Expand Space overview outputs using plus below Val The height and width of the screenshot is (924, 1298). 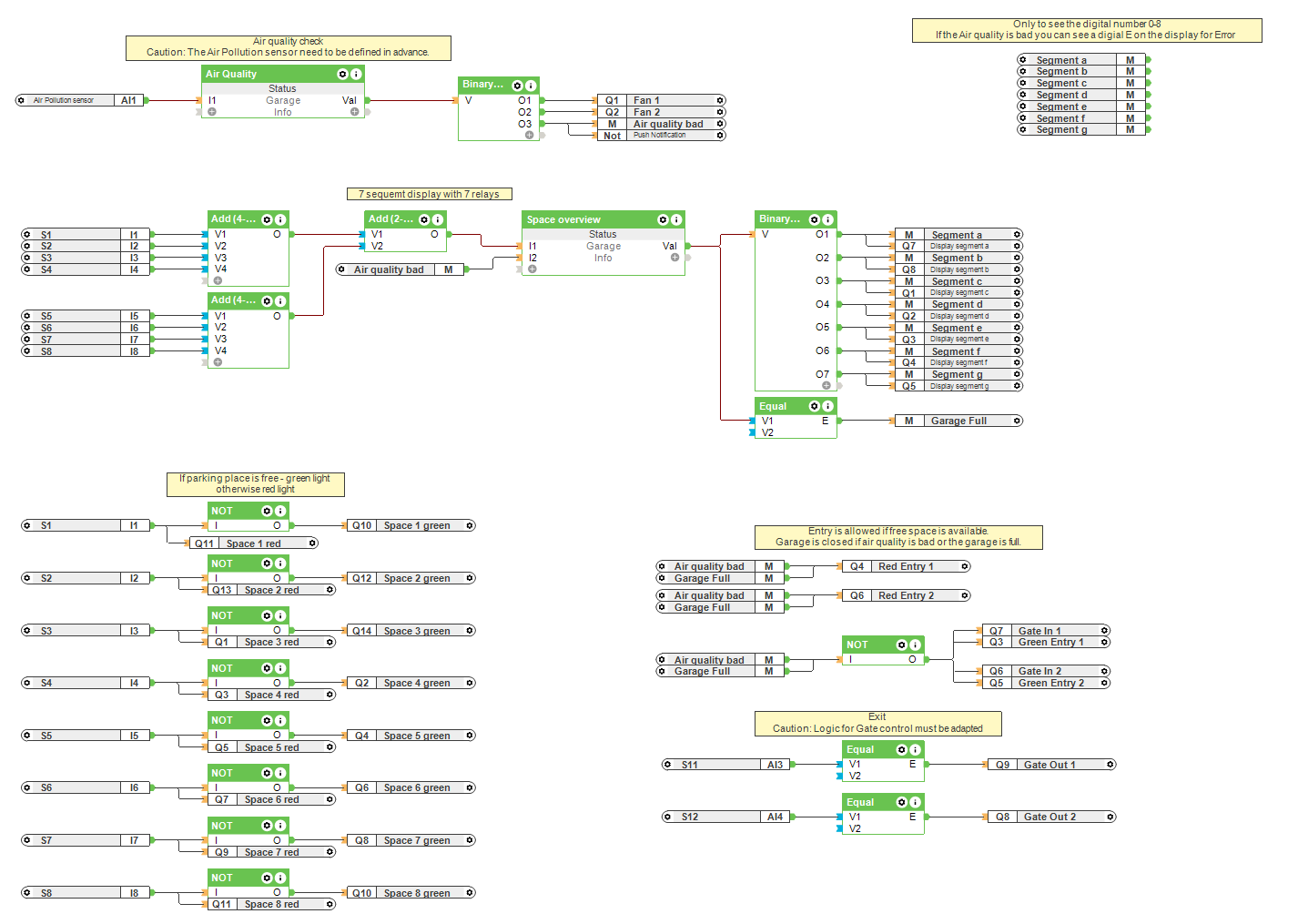[674, 258]
